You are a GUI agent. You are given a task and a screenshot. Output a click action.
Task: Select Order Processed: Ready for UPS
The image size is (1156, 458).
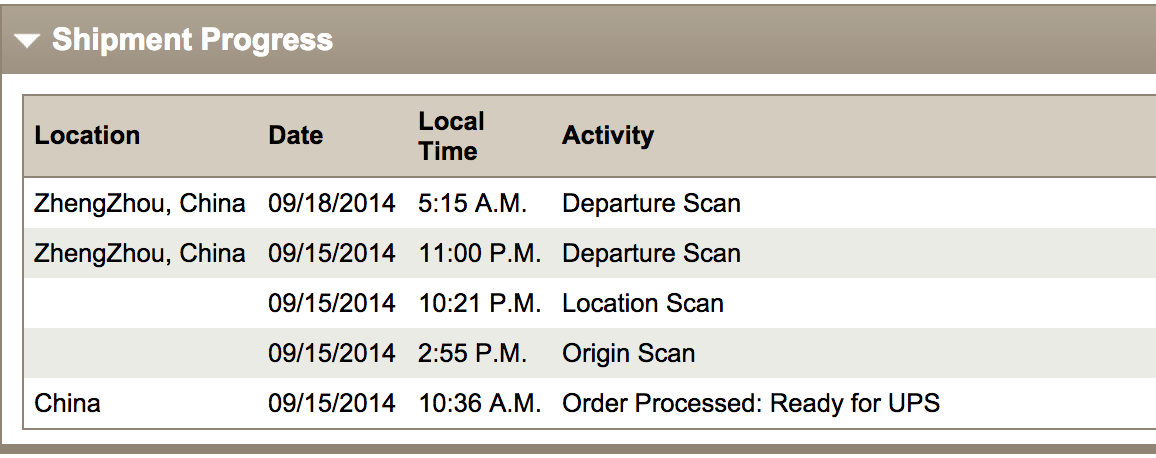(x=750, y=404)
